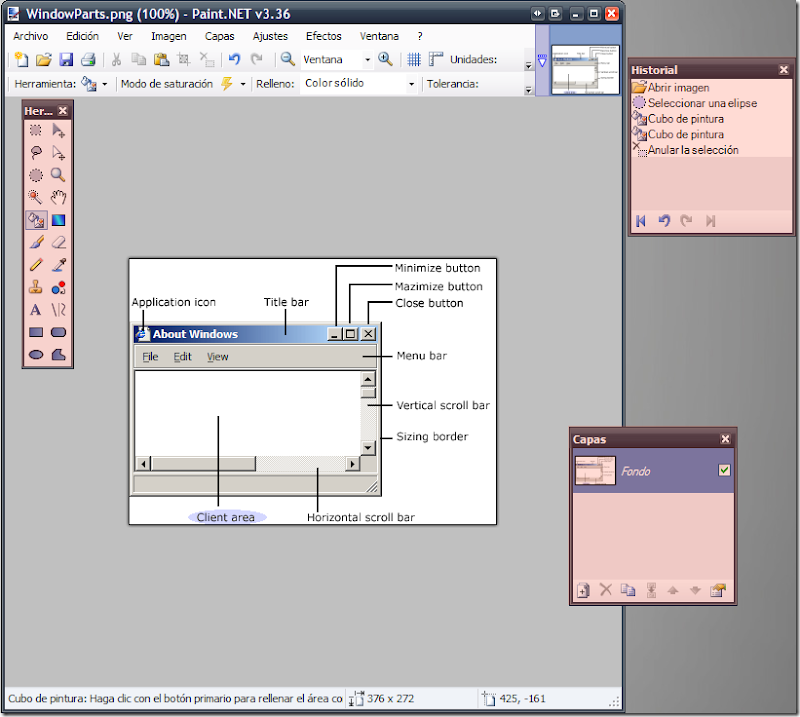Toggle visibility checkbox of Fondo layer
Viewport: 800px width, 717px height.
click(724, 470)
